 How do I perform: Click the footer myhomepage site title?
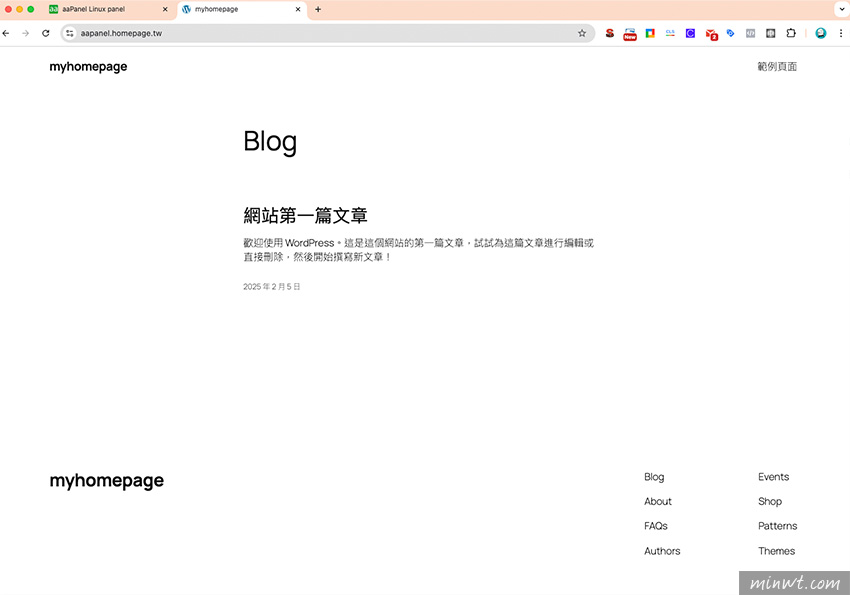pos(106,481)
